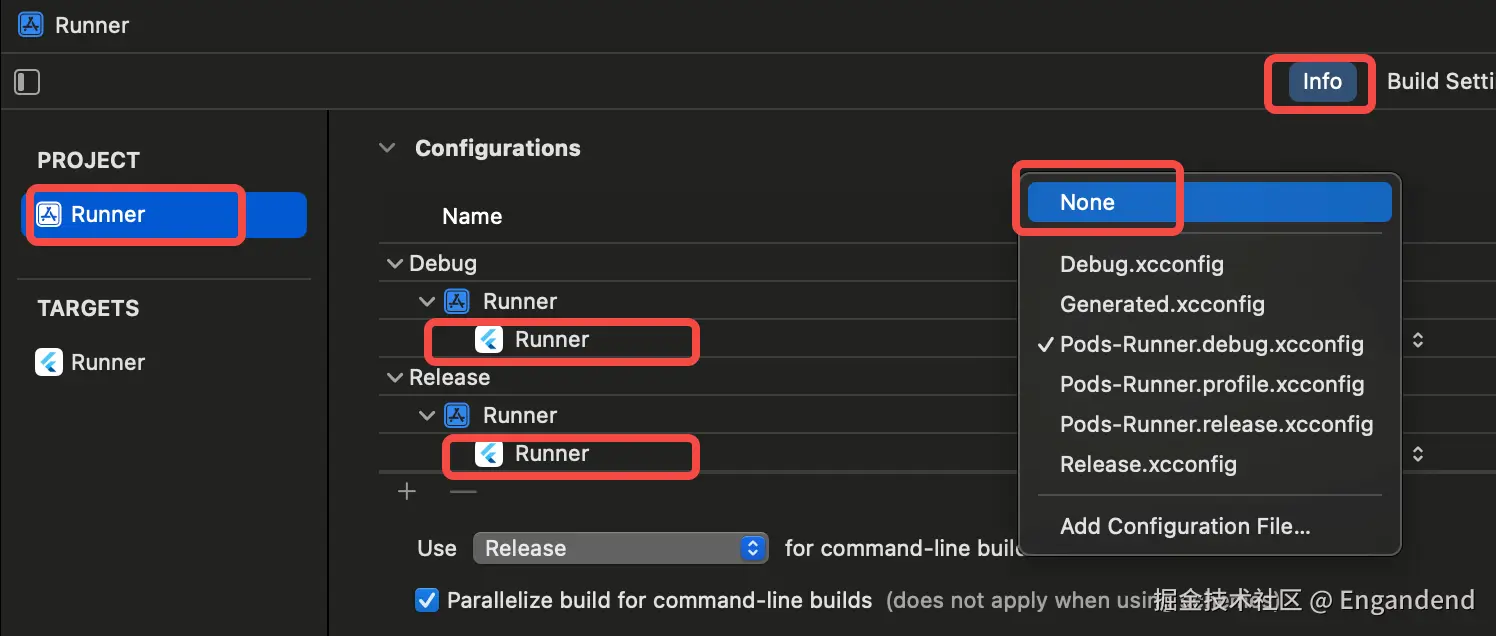
Task: Open the Build Settings tab
Action: pos(1440,82)
